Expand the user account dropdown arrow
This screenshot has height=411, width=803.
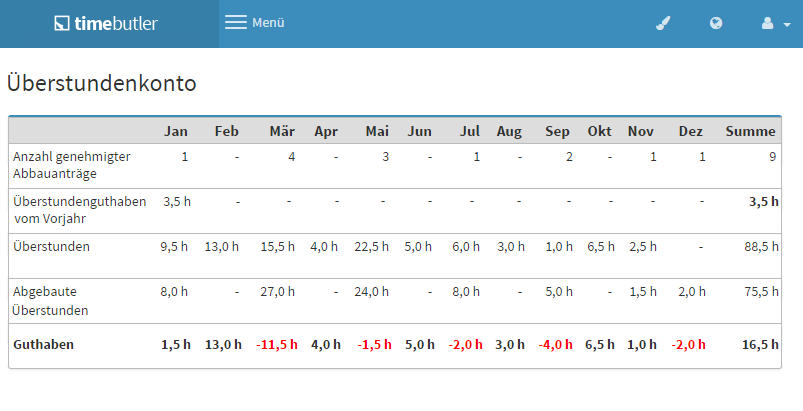(787, 24)
